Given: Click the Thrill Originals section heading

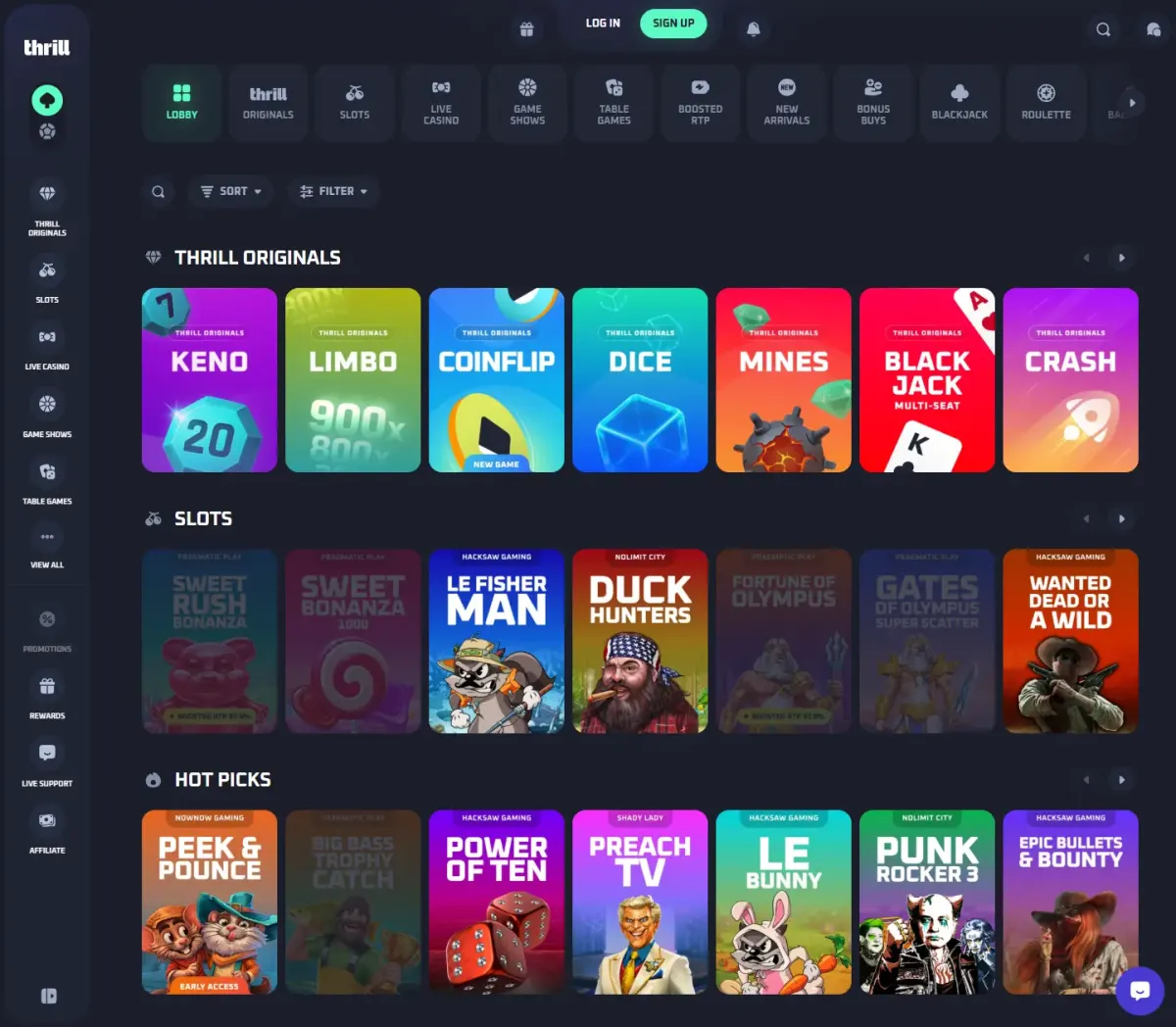Looking at the screenshot, I should (x=258, y=258).
